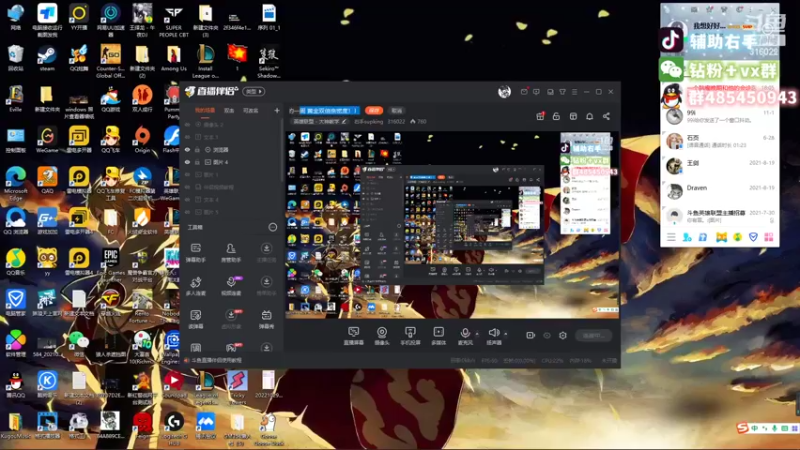The width and height of the screenshot is (800, 450).
Task: Open stream settings gear icon
Action: tap(563, 335)
